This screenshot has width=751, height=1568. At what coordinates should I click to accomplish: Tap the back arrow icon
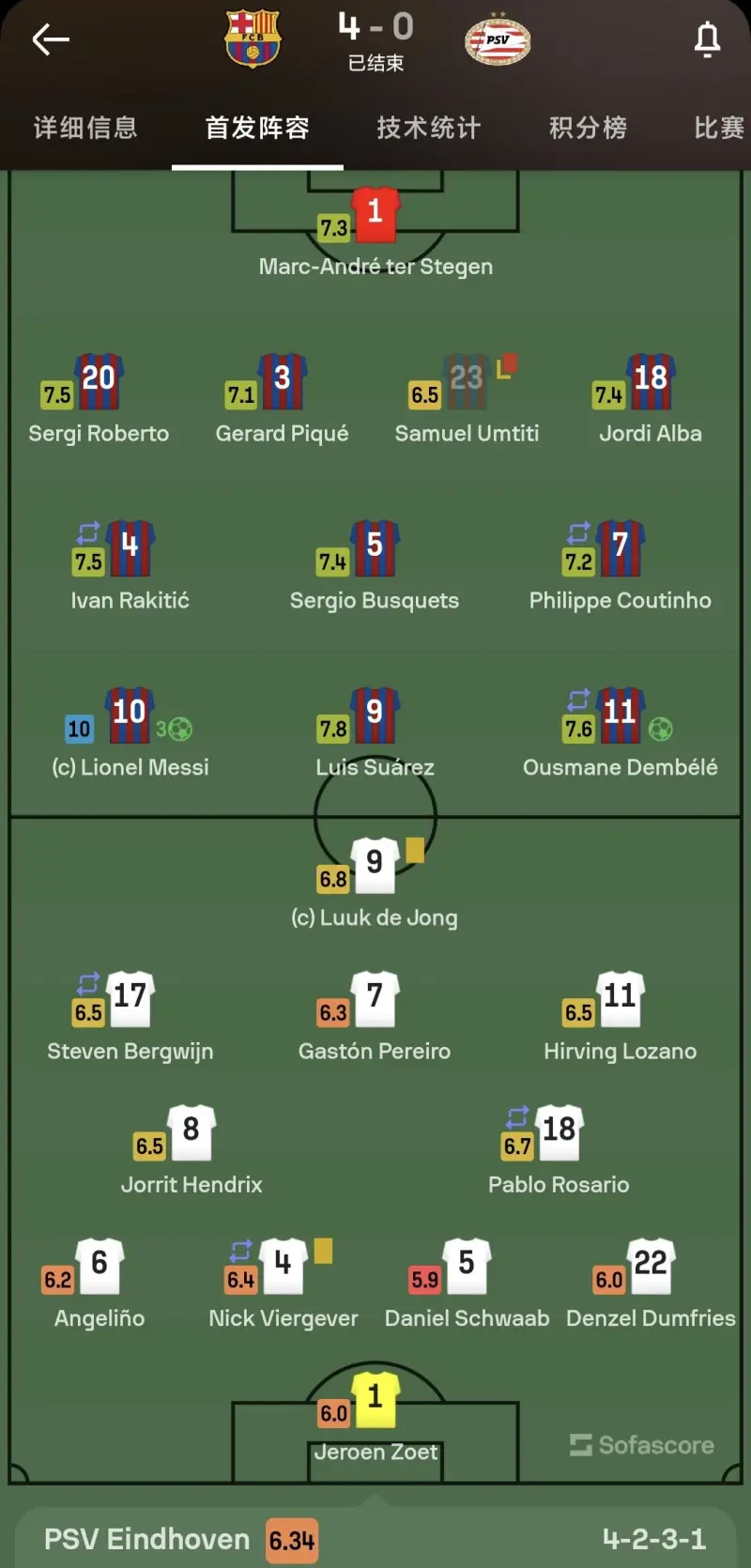tap(51, 39)
